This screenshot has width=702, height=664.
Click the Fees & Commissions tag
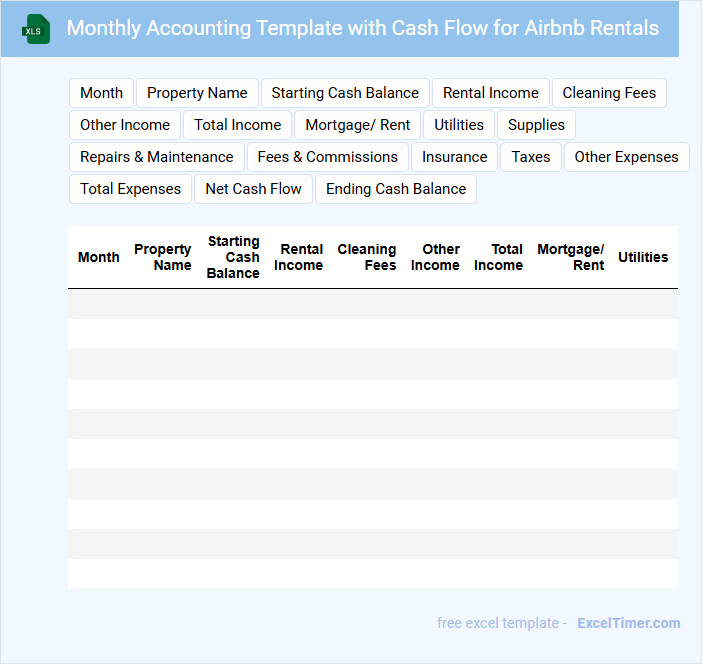coord(328,157)
